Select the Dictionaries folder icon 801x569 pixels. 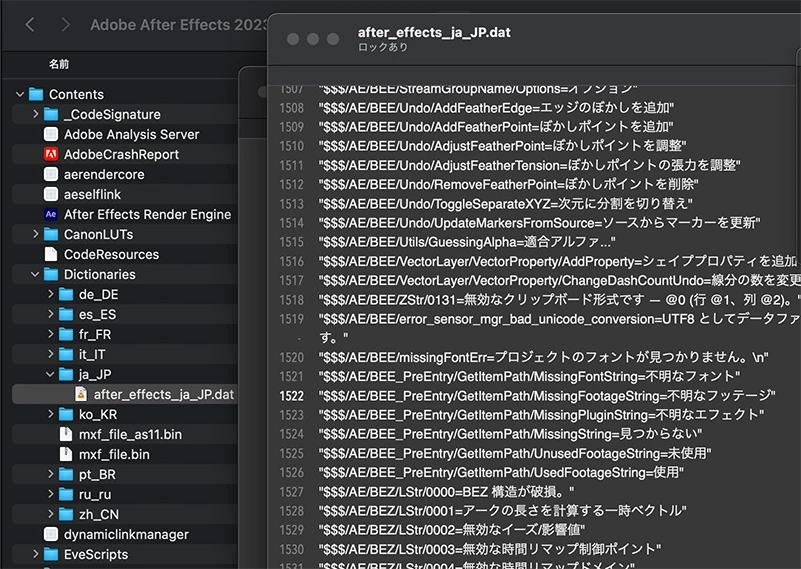pyautogui.click(x=51, y=274)
